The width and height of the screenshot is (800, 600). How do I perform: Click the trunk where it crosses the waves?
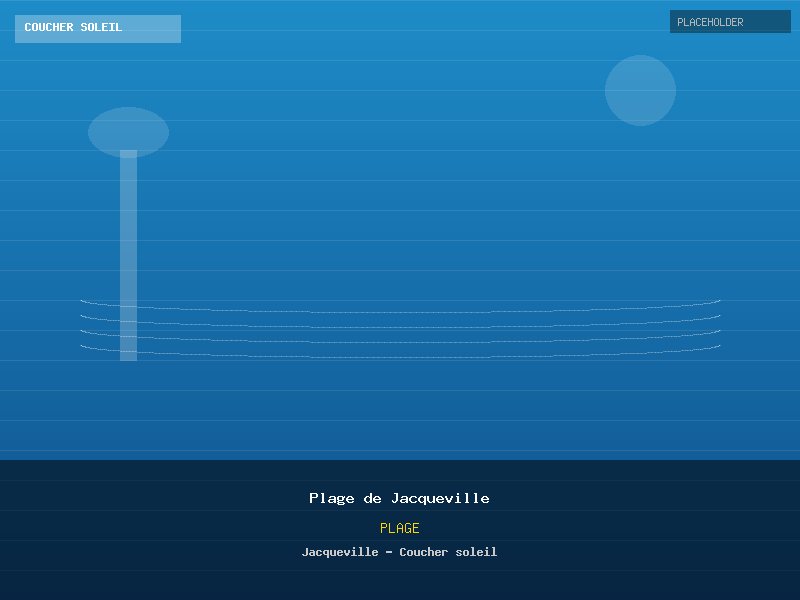(x=128, y=330)
